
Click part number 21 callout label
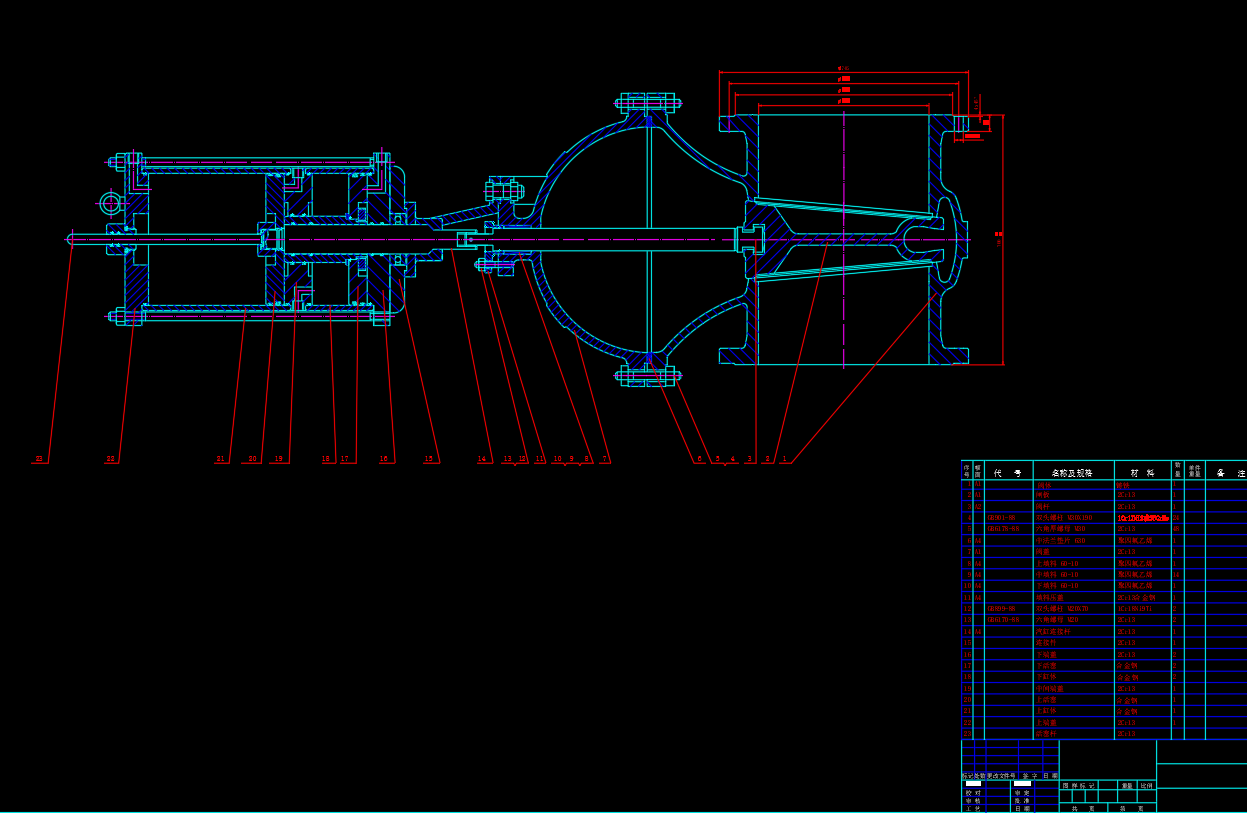pos(221,459)
